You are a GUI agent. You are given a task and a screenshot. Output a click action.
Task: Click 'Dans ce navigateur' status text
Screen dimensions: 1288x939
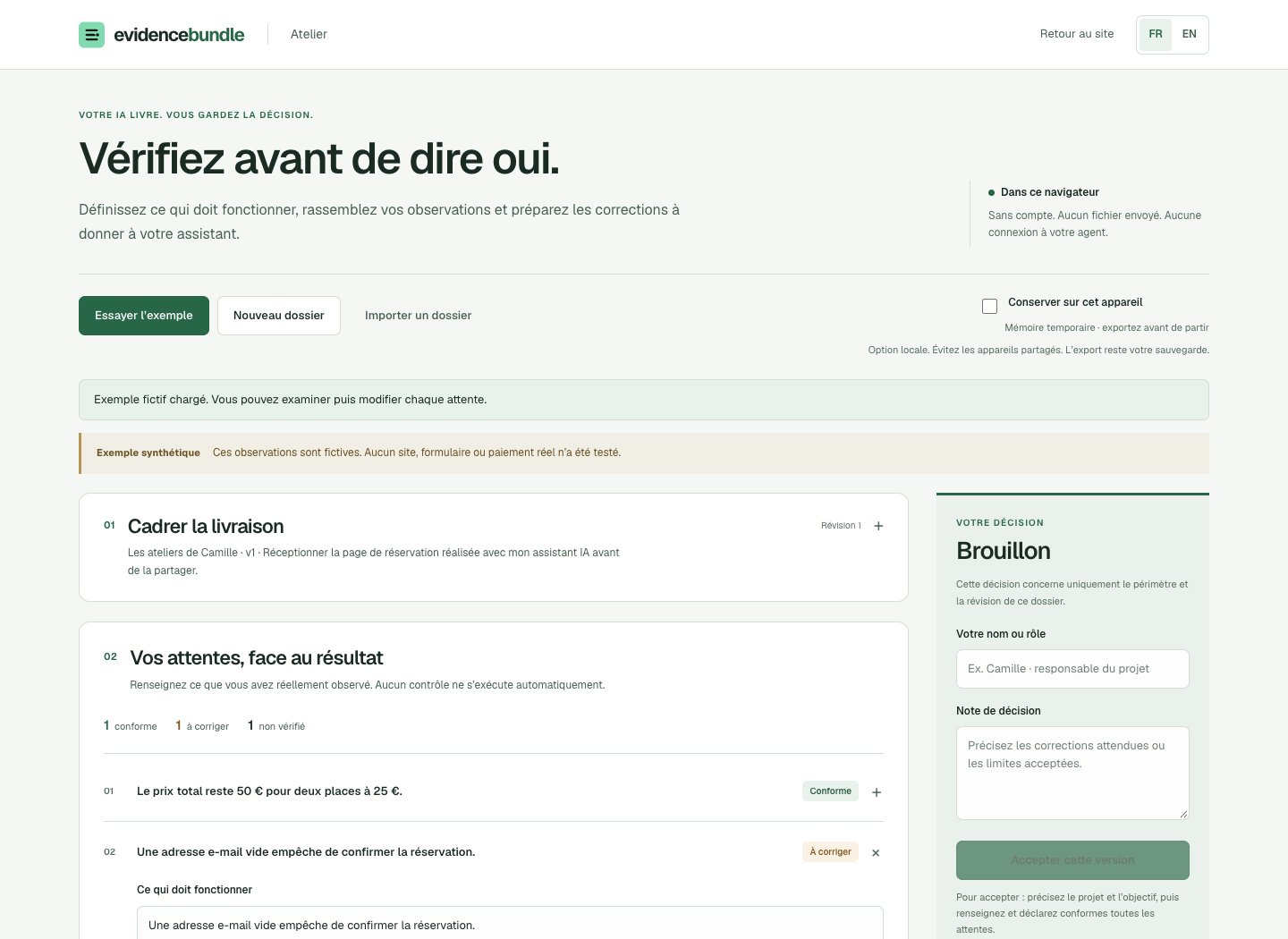click(x=1050, y=192)
